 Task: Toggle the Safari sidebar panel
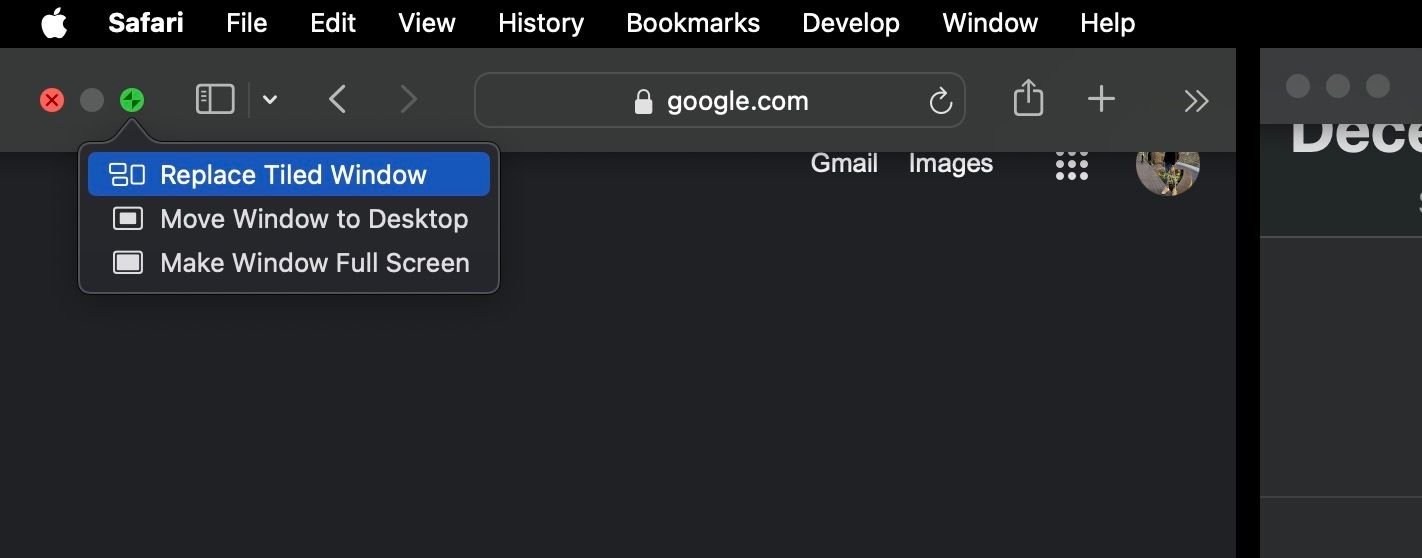215,100
